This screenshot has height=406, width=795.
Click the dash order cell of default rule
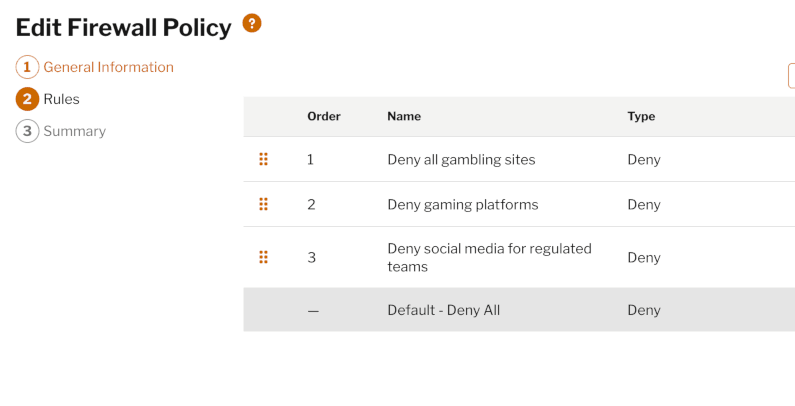coord(313,310)
